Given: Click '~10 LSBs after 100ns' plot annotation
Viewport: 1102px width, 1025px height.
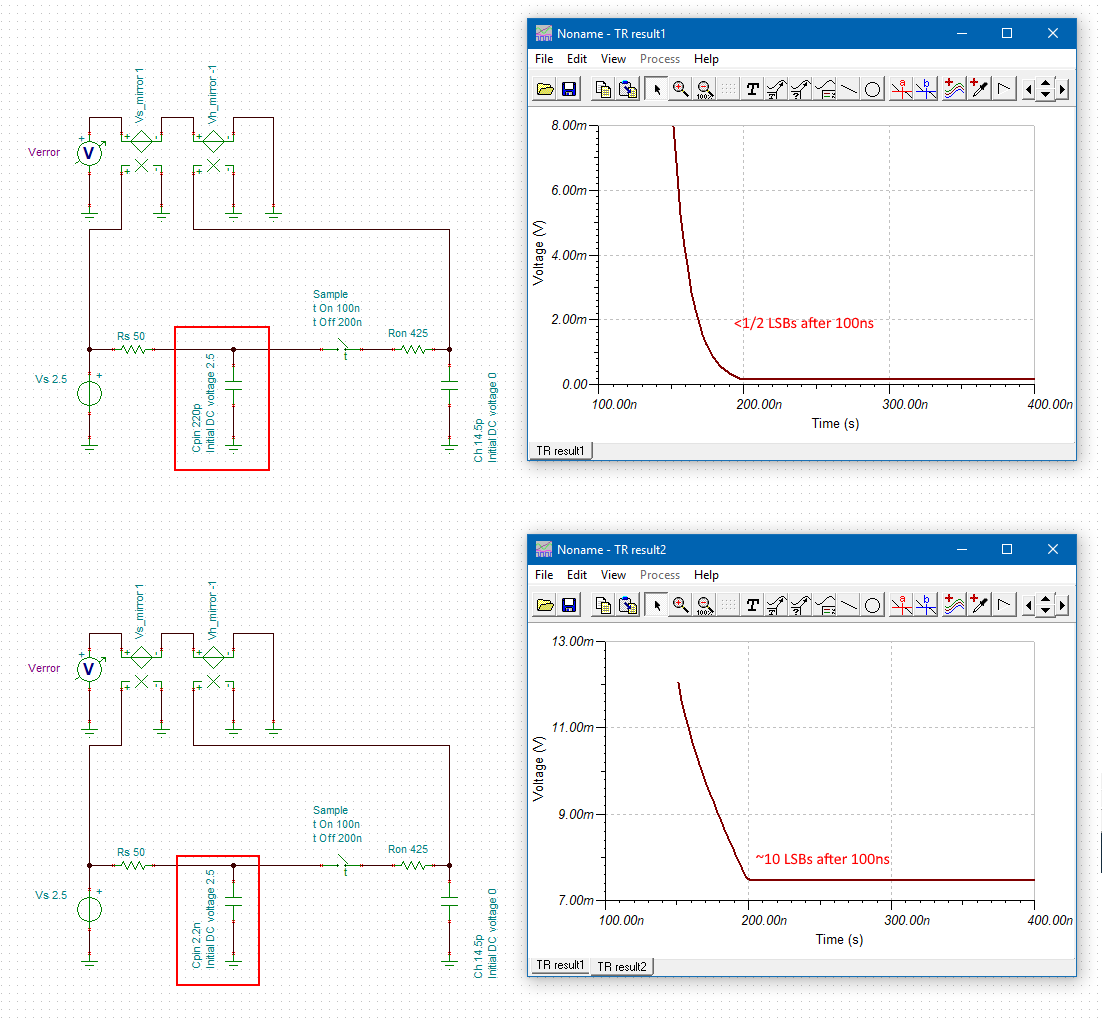Looking at the screenshot, I should (822, 859).
